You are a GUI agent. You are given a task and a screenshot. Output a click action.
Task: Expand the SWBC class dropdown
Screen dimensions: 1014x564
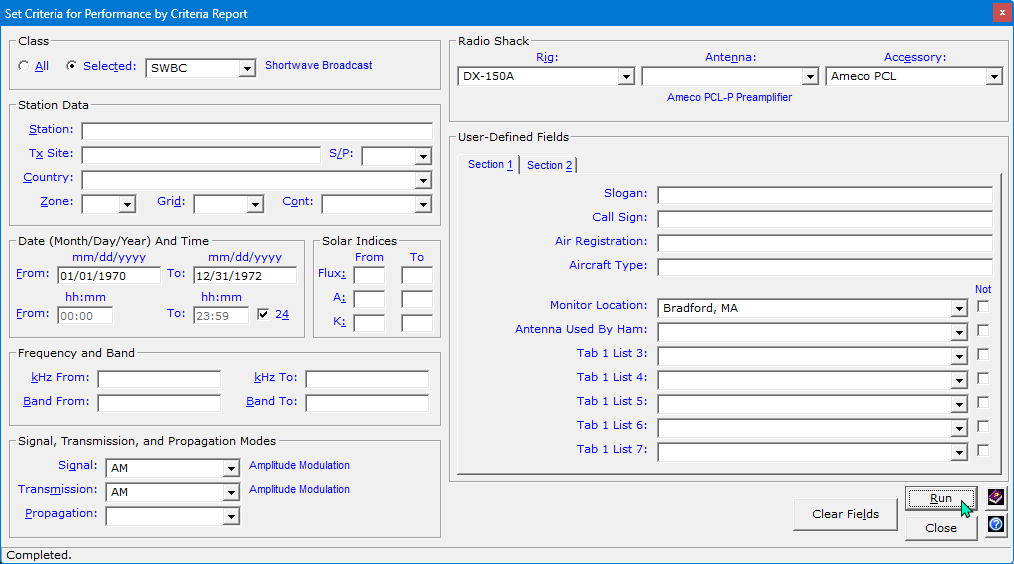[x=247, y=69]
